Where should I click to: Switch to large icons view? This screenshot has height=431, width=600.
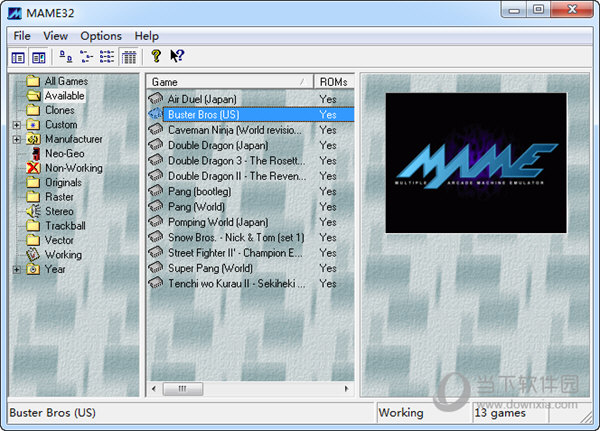[66, 56]
